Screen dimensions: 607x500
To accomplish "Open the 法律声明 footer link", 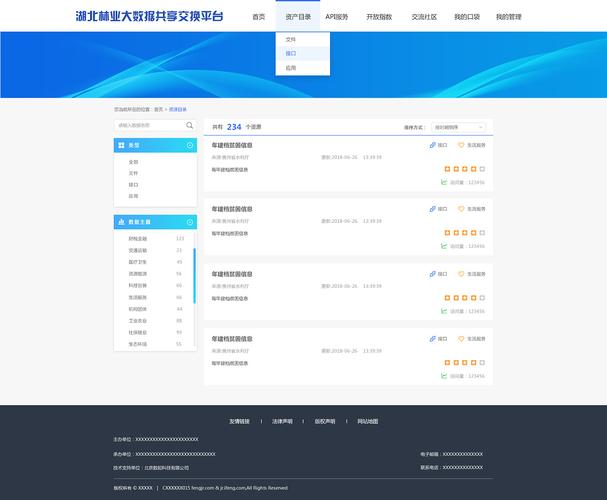I will 282,421.
